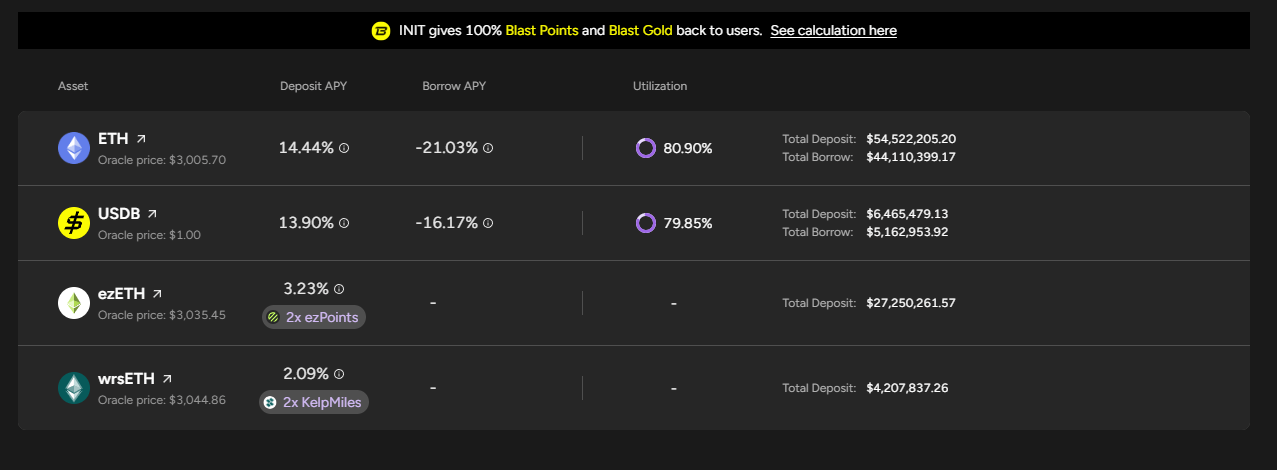Sort by Borrow APY column header
The height and width of the screenshot is (470, 1277).
point(454,86)
